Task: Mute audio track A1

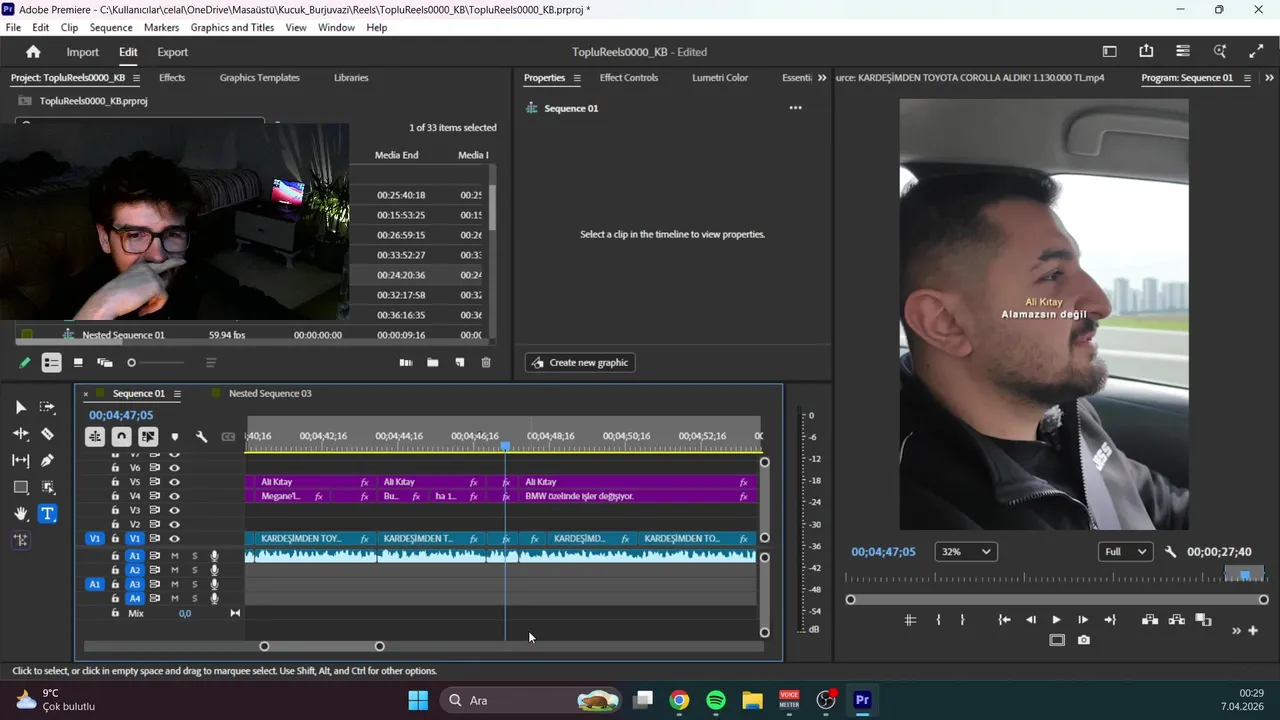Action: tap(175, 556)
